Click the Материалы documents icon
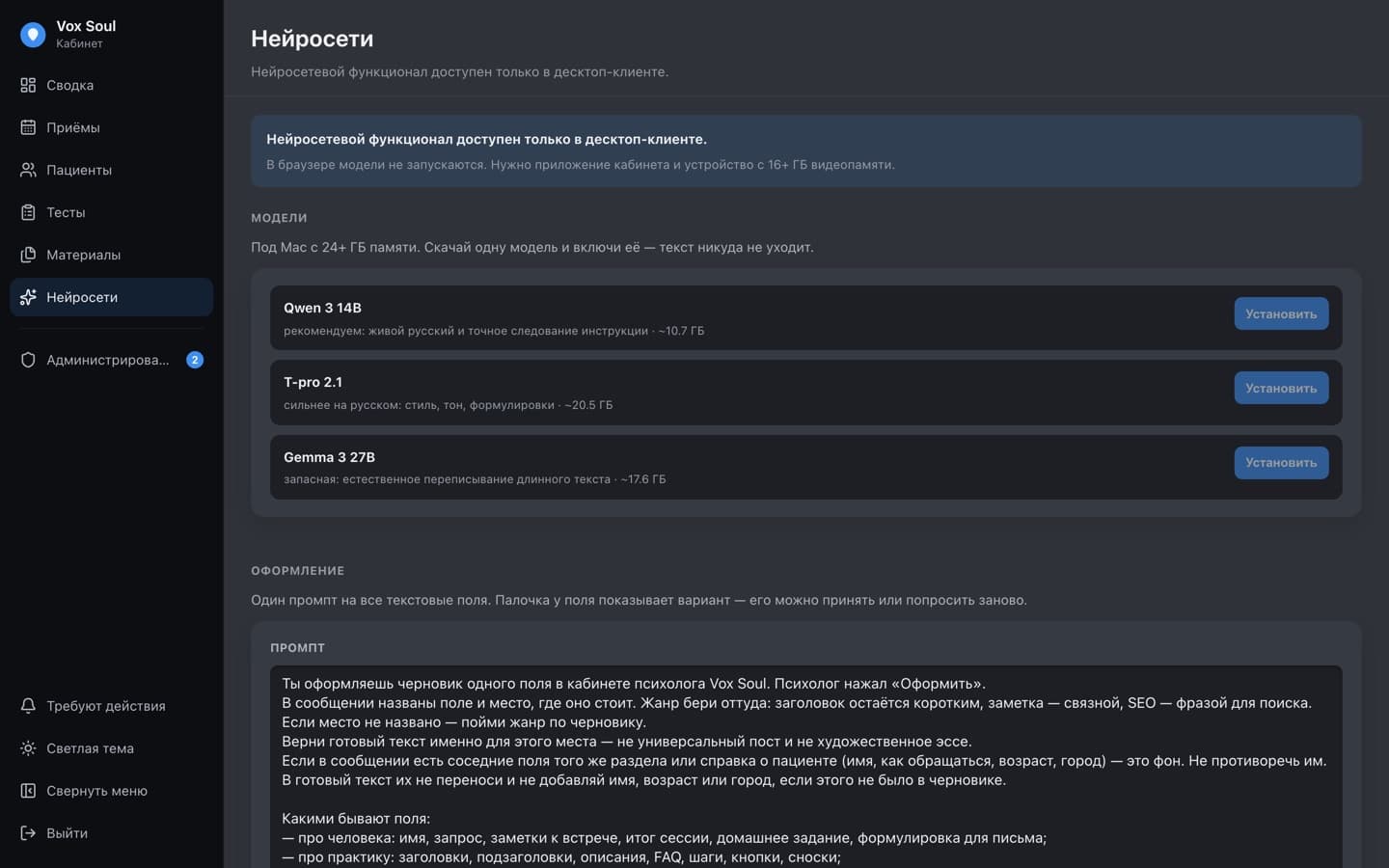The height and width of the screenshot is (868, 1389). (x=28, y=255)
